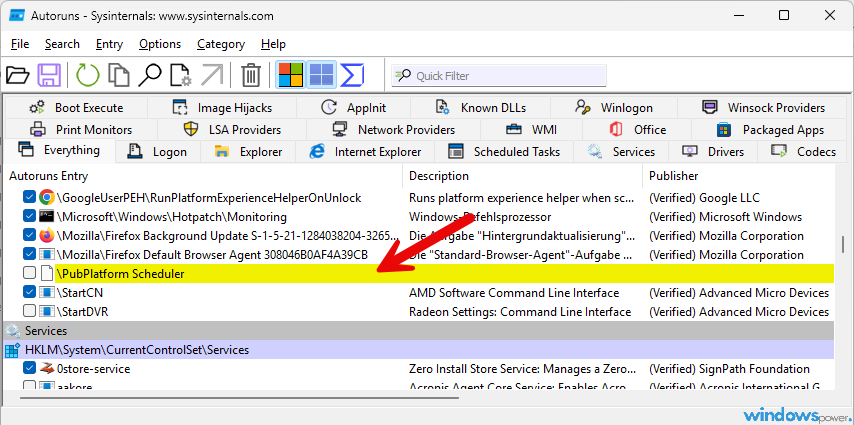This screenshot has width=854, height=425.
Task: Click the horizontal scrollbar at bottom
Action: click(240, 397)
